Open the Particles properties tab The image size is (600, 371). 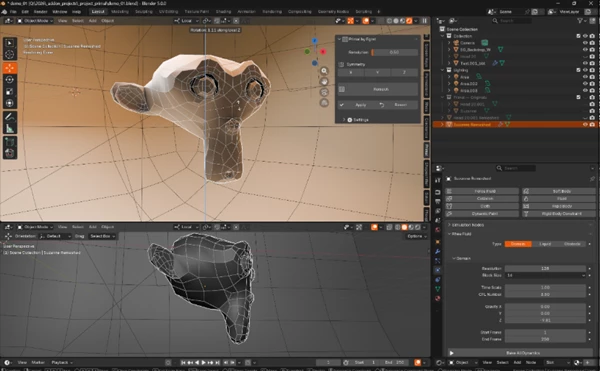point(438,261)
